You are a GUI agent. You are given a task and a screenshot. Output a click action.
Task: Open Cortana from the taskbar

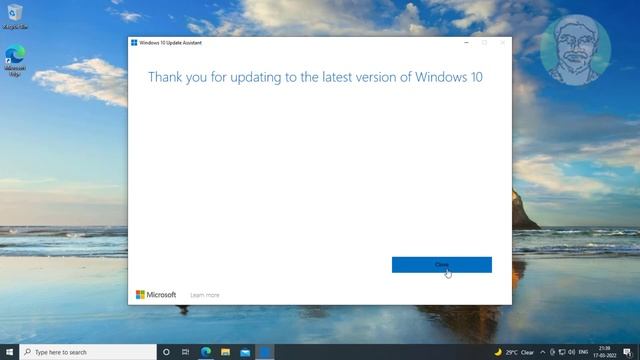(x=166, y=352)
